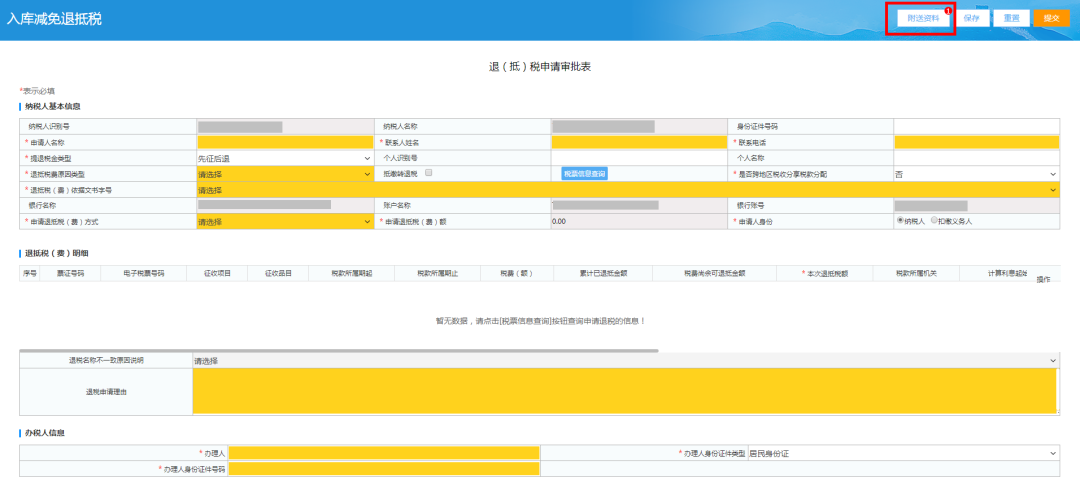Image resolution: width=1080 pixels, height=491 pixels.
Task: Expand the 提退税金类型 dropdown
Action: coord(284,158)
